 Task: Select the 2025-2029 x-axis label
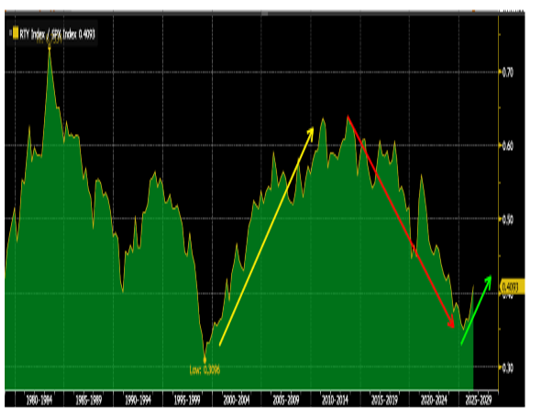tap(479, 400)
